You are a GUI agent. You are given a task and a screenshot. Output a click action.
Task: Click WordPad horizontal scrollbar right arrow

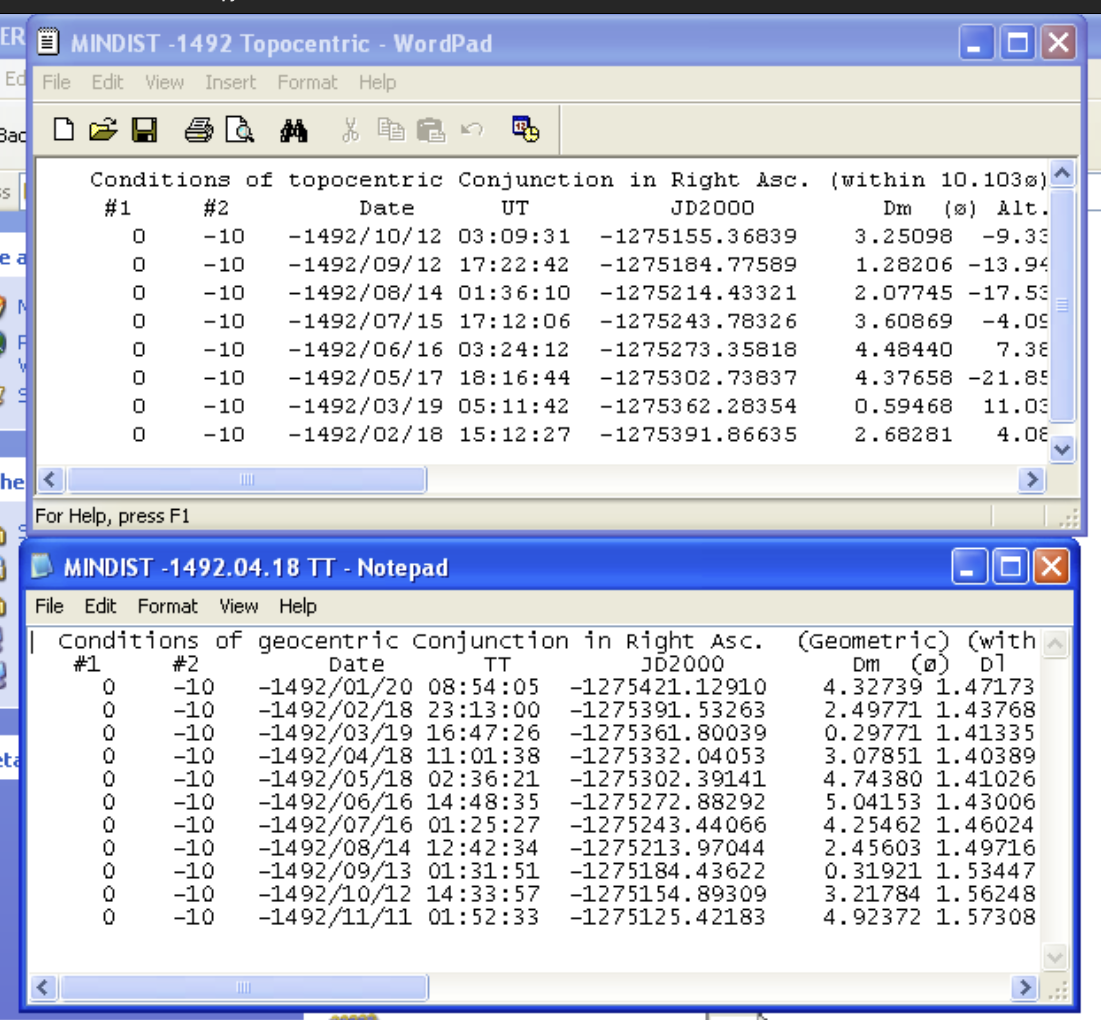[1031, 479]
